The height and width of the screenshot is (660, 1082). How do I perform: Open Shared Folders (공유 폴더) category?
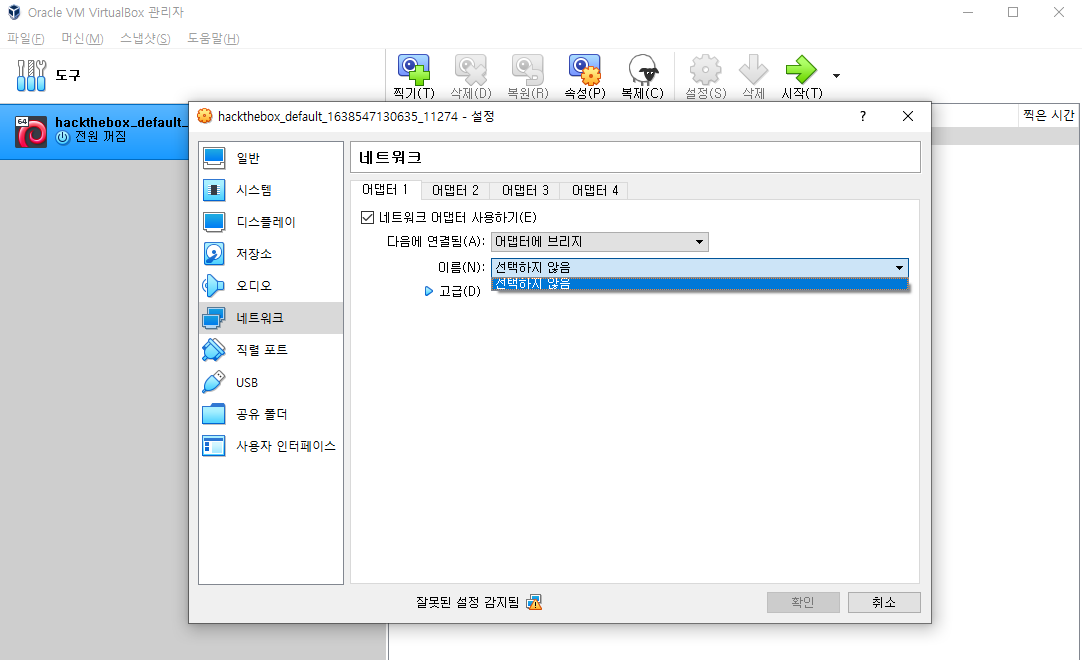pyautogui.click(x=270, y=414)
